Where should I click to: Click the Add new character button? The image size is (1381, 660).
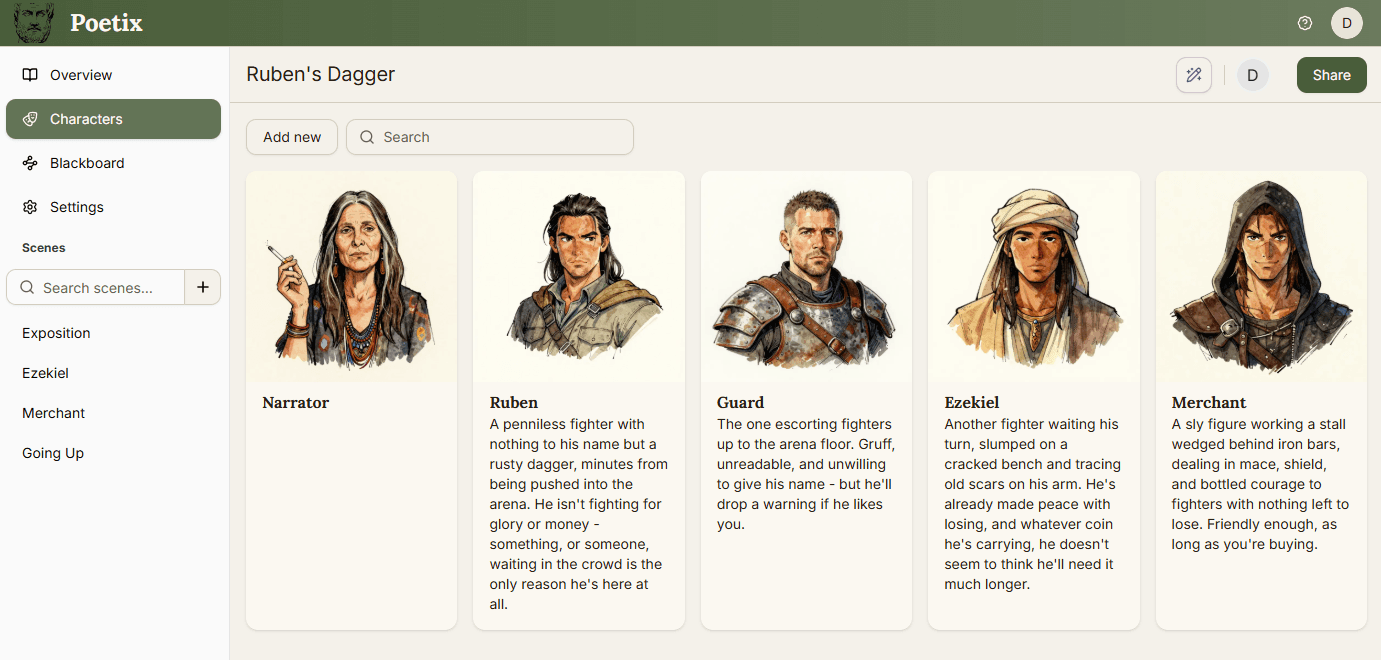[x=292, y=137]
